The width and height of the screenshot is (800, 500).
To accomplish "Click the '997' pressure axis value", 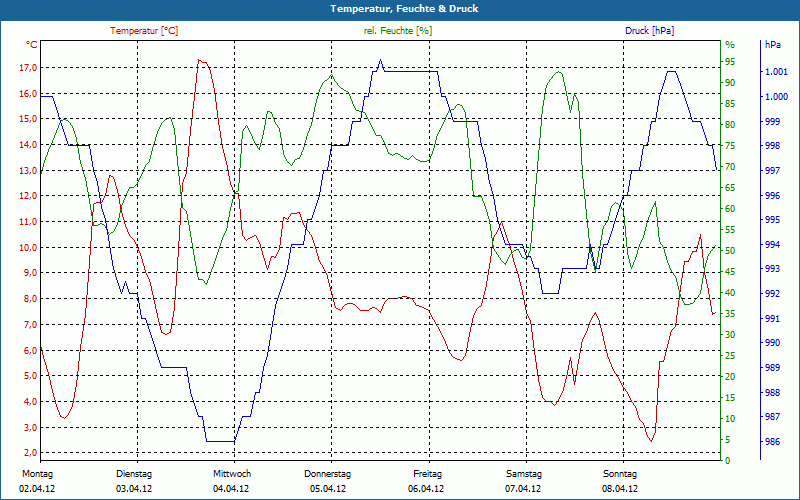I will [772, 171].
